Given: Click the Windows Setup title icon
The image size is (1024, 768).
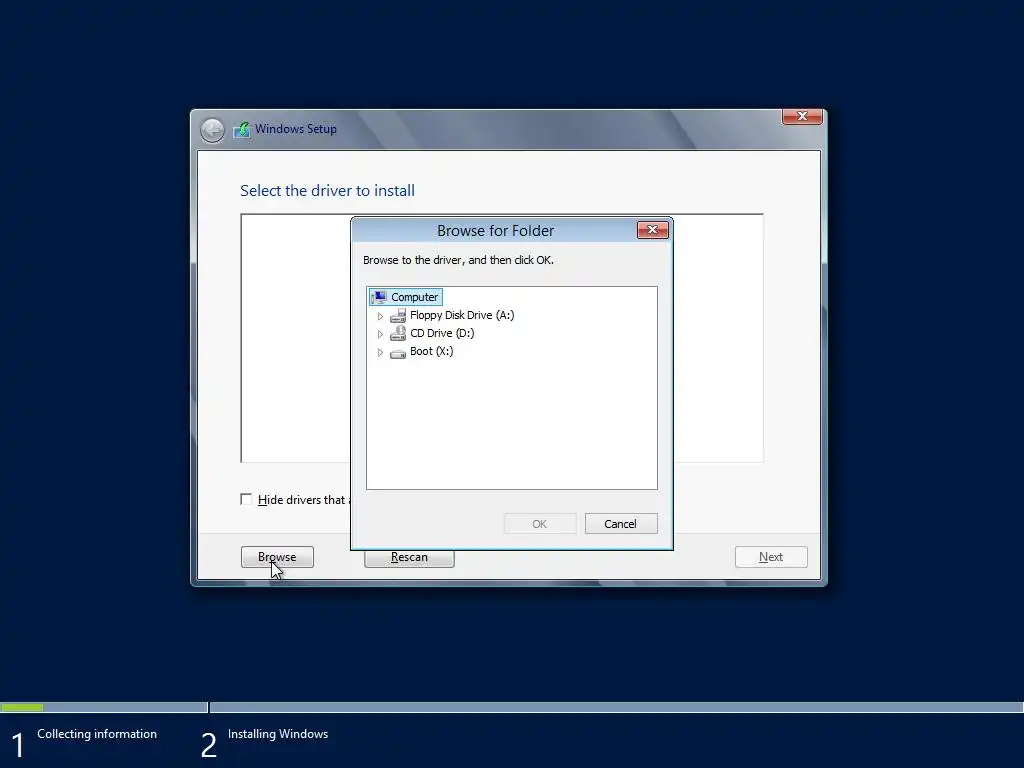Looking at the screenshot, I should [x=242, y=129].
